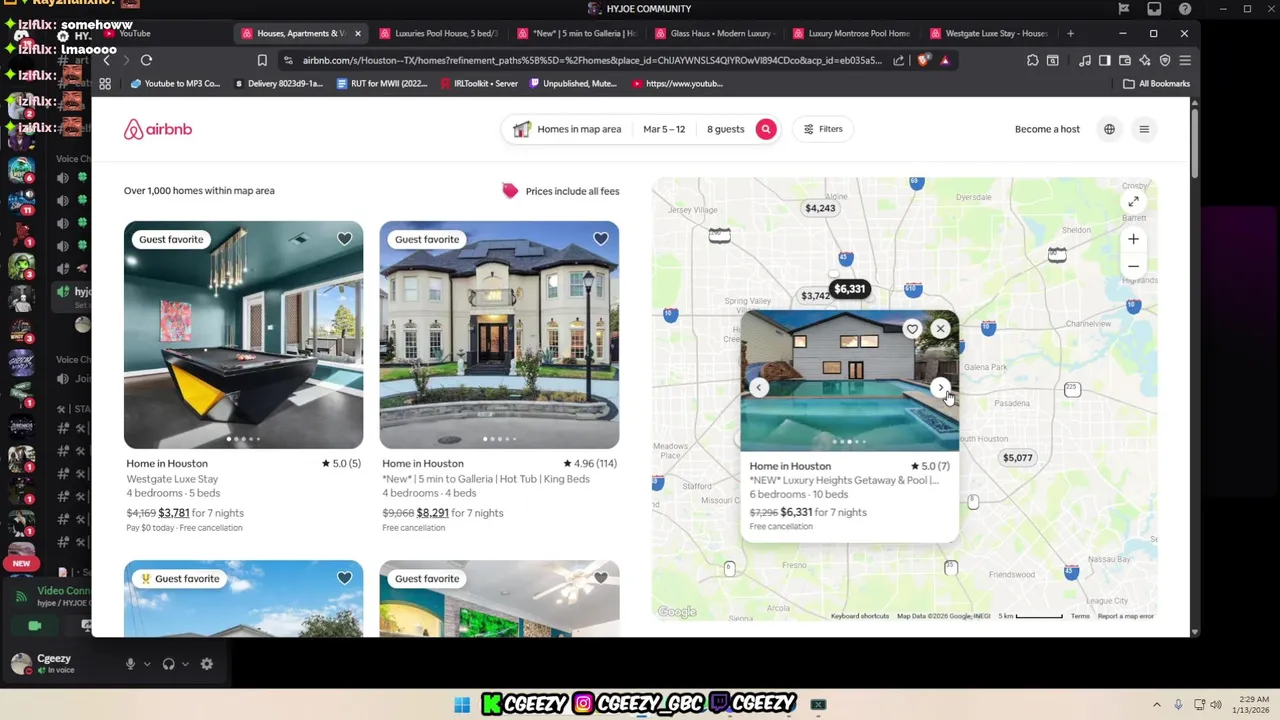
Task: Bookmark this page icon
Action: [262, 60]
